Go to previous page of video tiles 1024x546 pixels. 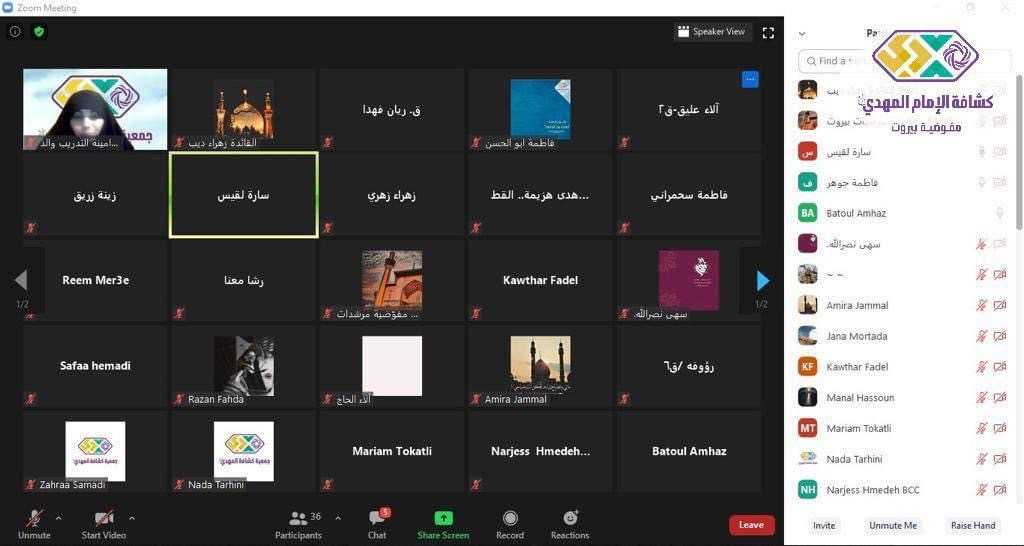point(21,281)
